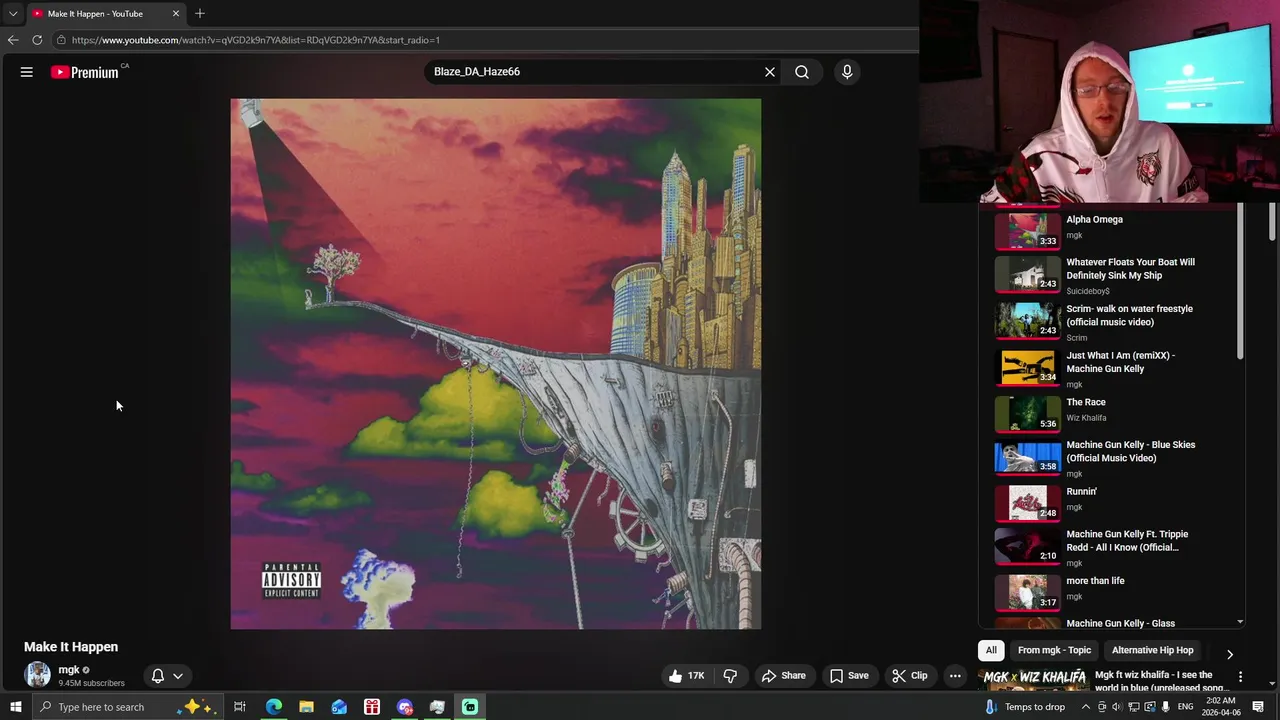Go to YouTube Premium home logo
Viewport: 1280px width, 720px height.
click(x=85, y=72)
